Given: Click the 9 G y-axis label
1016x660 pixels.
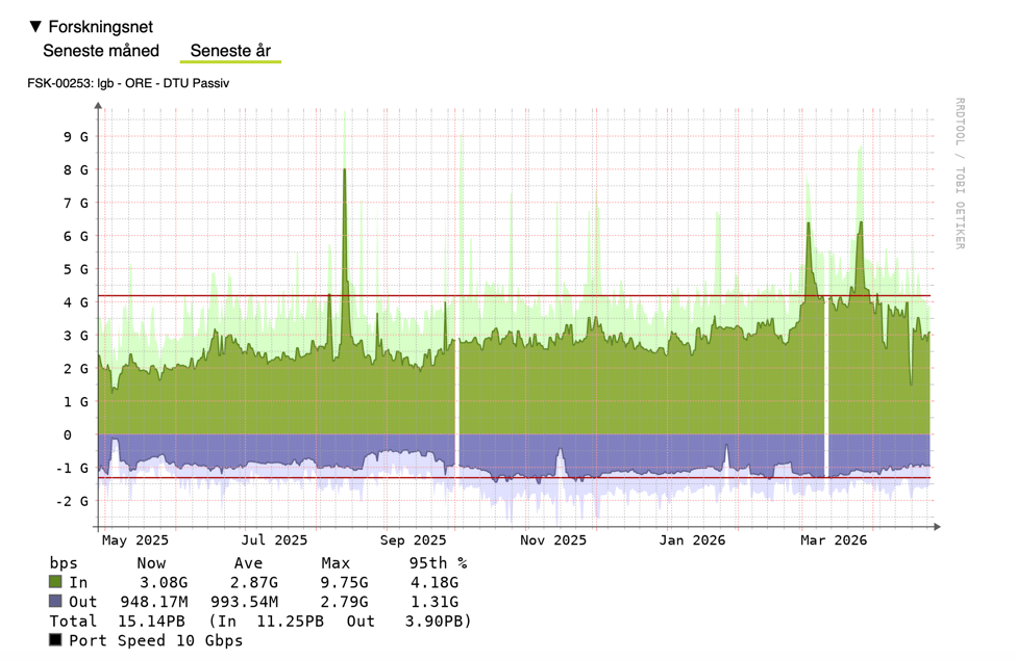Looking at the screenshot, I should click(76, 136).
